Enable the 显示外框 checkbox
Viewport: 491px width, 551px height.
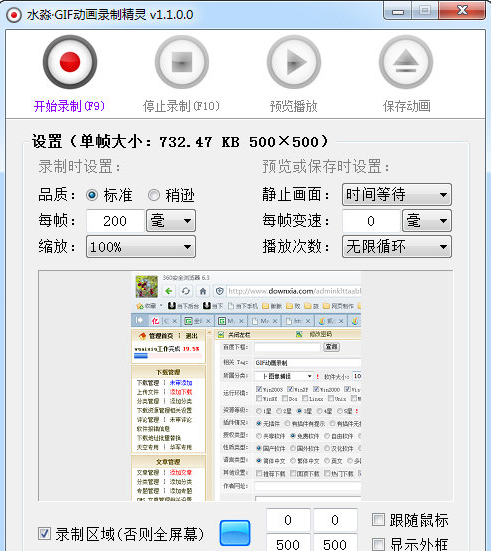[378, 544]
